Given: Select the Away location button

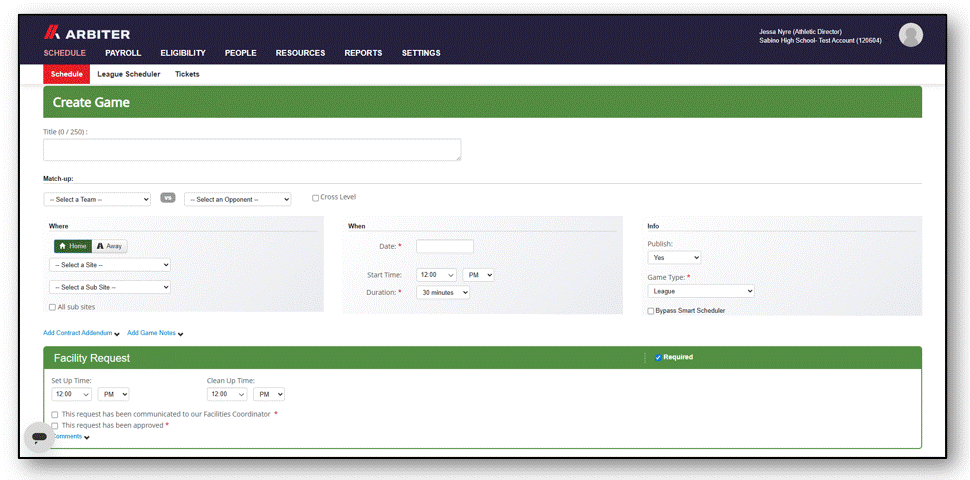Looking at the screenshot, I should point(110,246).
